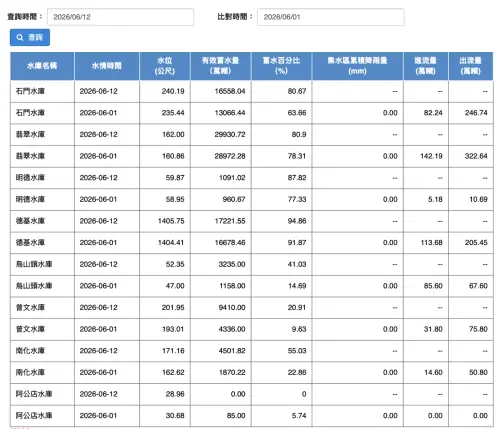Click the 水位 (公尺) column header
This screenshot has height=429, width=500.
click(x=165, y=66)
